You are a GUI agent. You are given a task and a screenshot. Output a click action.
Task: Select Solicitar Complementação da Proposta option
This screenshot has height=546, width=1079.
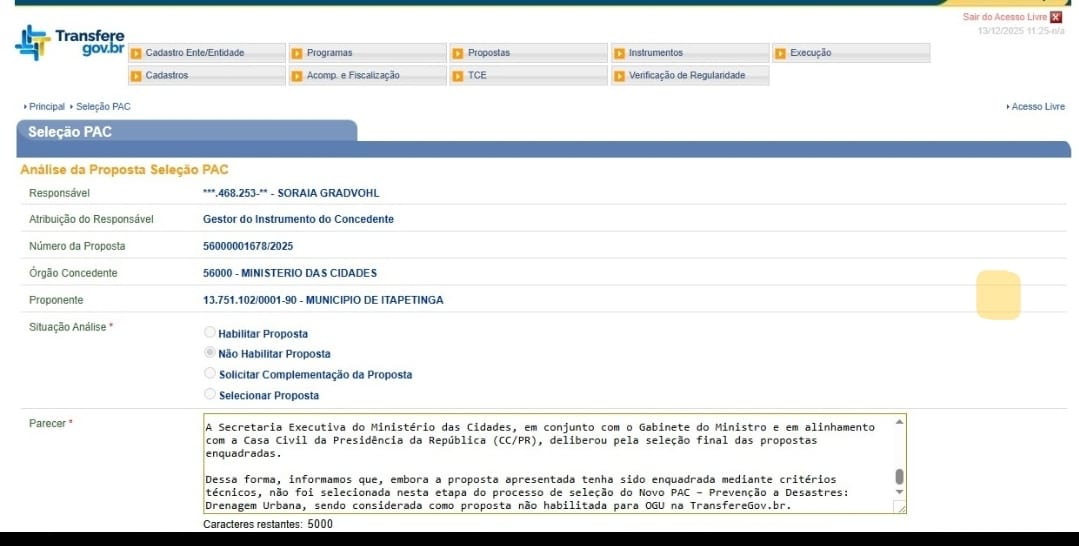click(x=209, y=374)
